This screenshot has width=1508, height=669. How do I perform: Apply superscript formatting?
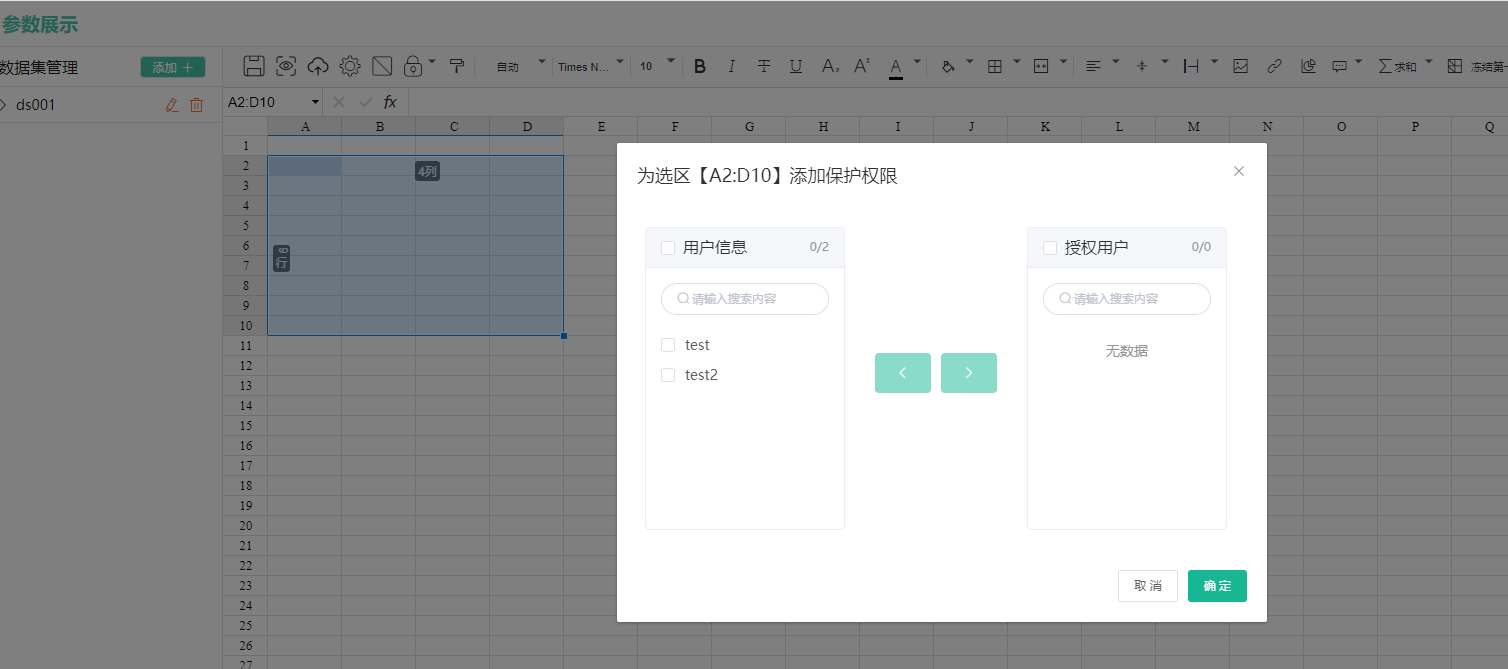pyautogui.click(x=862, y=66)
